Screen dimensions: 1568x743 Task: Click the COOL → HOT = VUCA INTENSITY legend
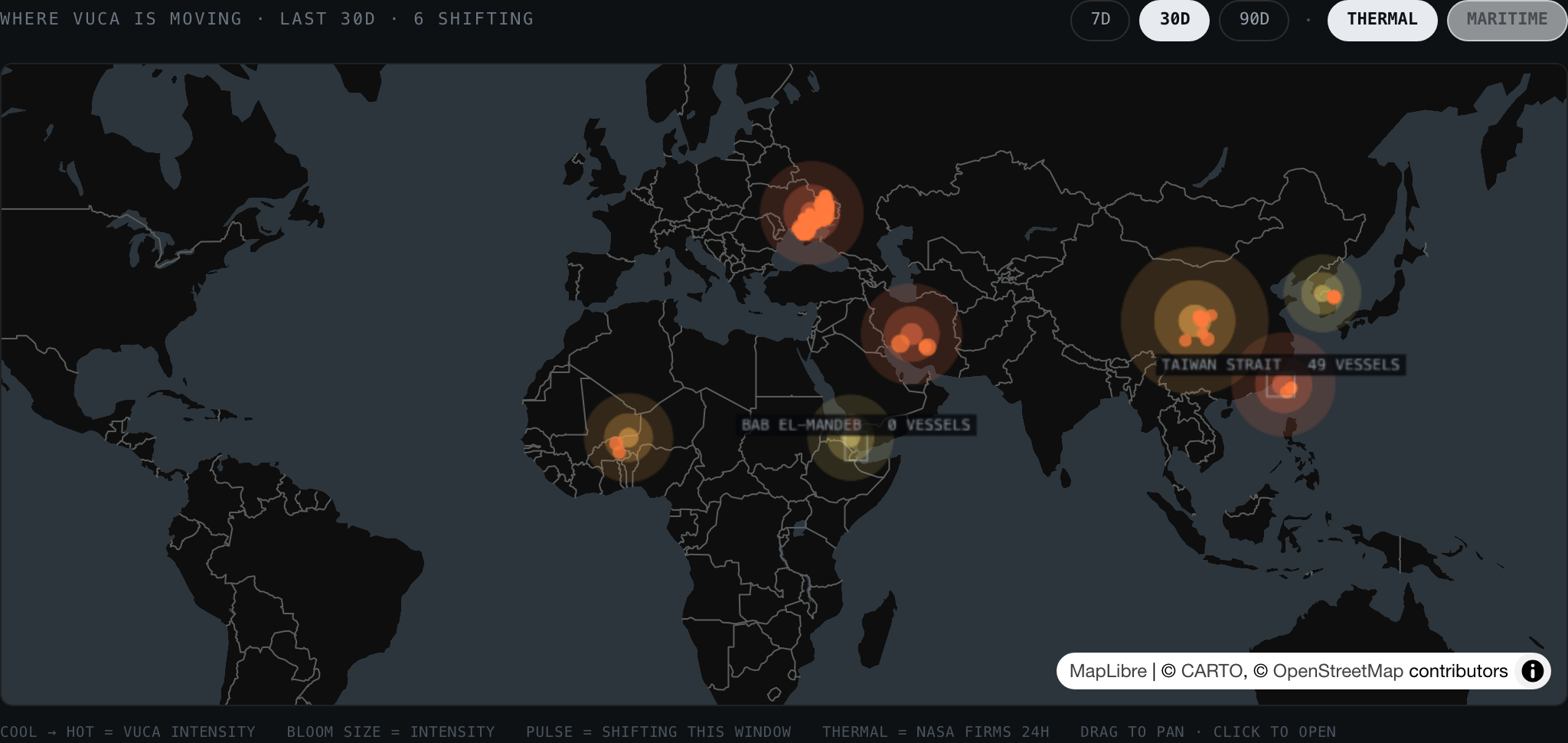(127, 732)
